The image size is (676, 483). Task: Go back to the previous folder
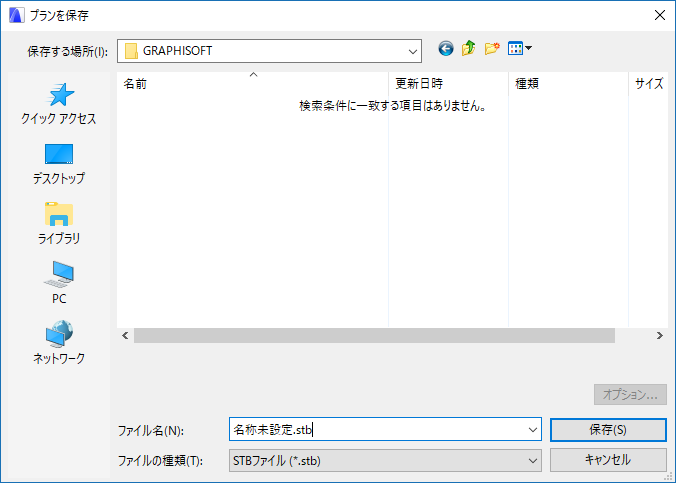446,48
